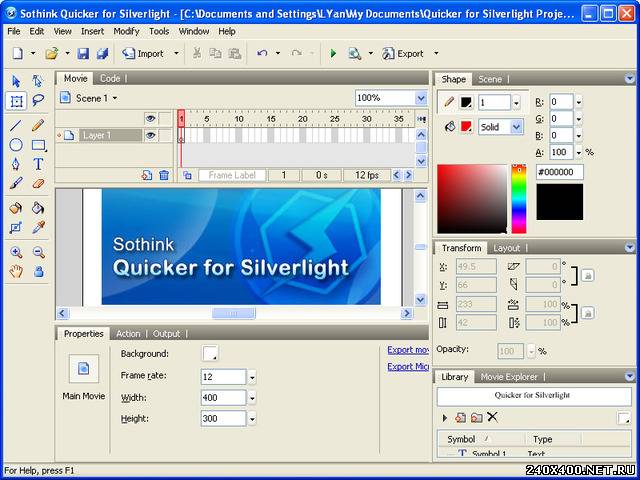640x480 pixels.
Task: Switch to the Code tab
Action: pyautogui.click(x=110, y=78)
